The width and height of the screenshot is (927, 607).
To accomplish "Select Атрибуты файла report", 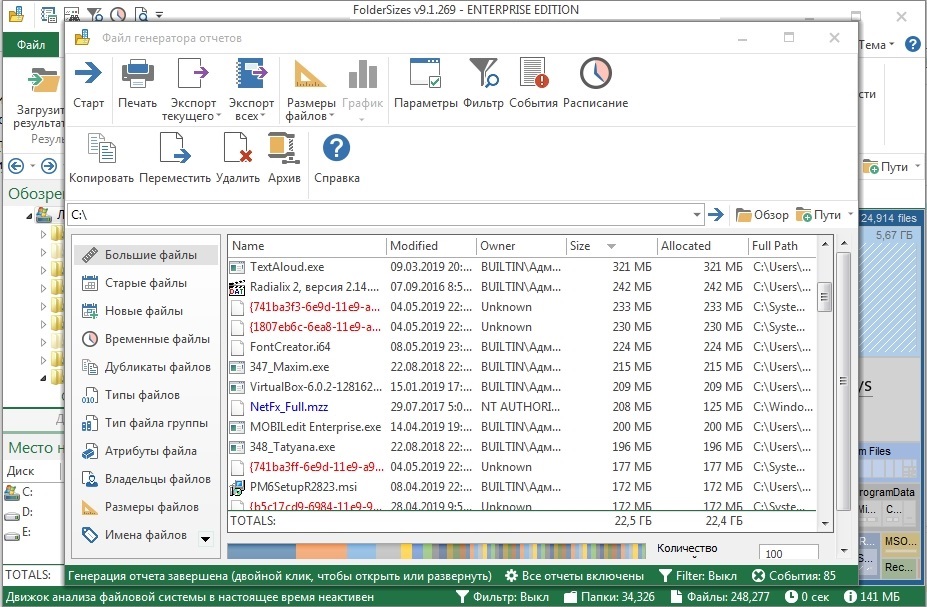I will (146, 451).
